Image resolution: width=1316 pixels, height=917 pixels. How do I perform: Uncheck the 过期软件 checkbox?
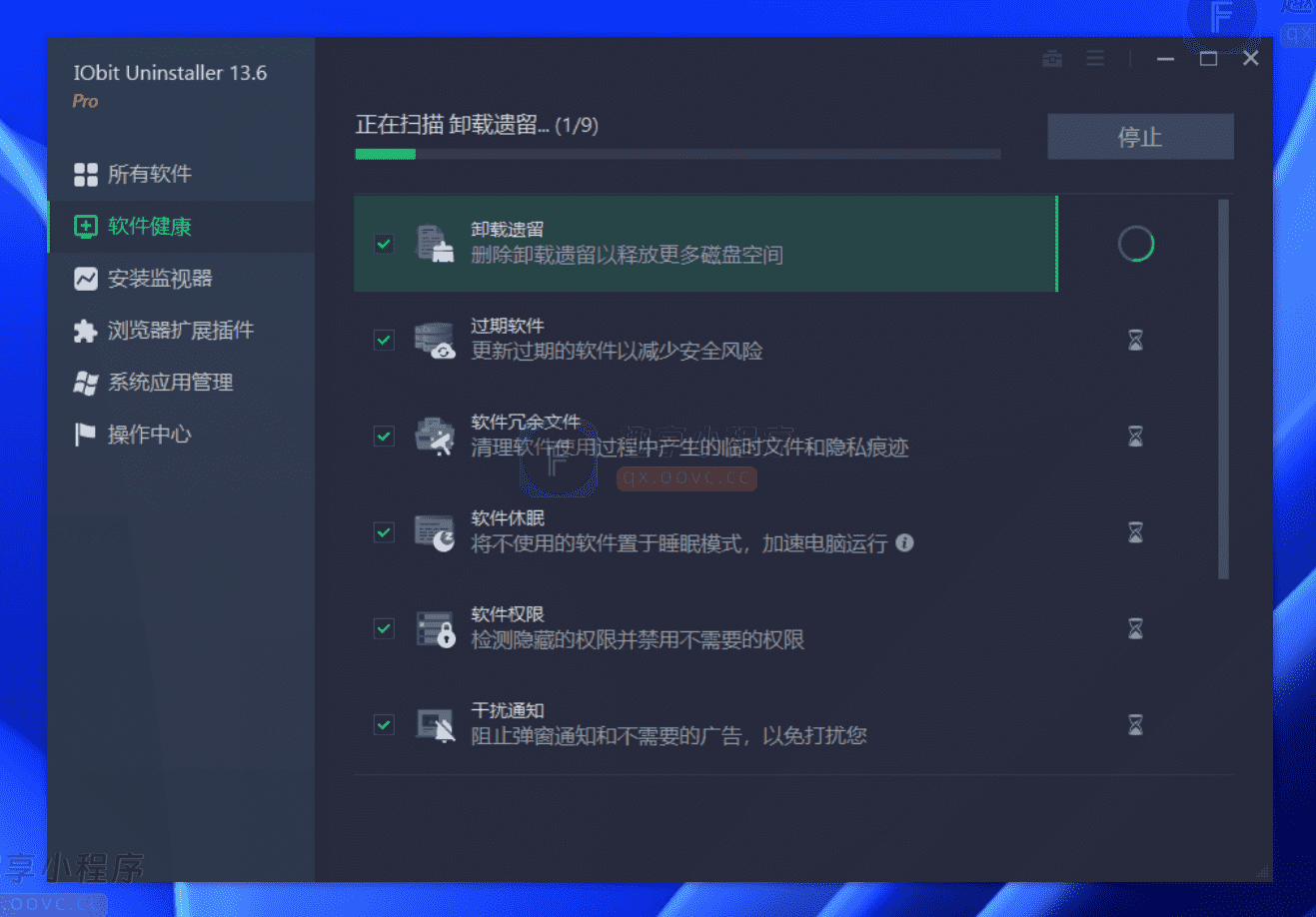pyautogui.click(x=384, y=340)
